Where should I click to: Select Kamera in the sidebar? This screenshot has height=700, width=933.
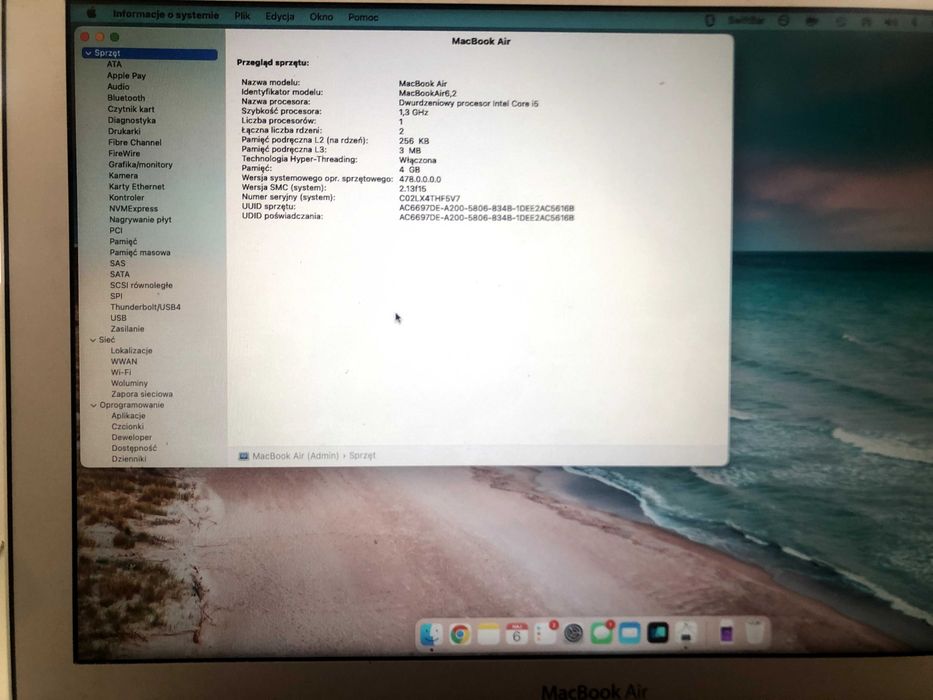[x=123, y=176]
